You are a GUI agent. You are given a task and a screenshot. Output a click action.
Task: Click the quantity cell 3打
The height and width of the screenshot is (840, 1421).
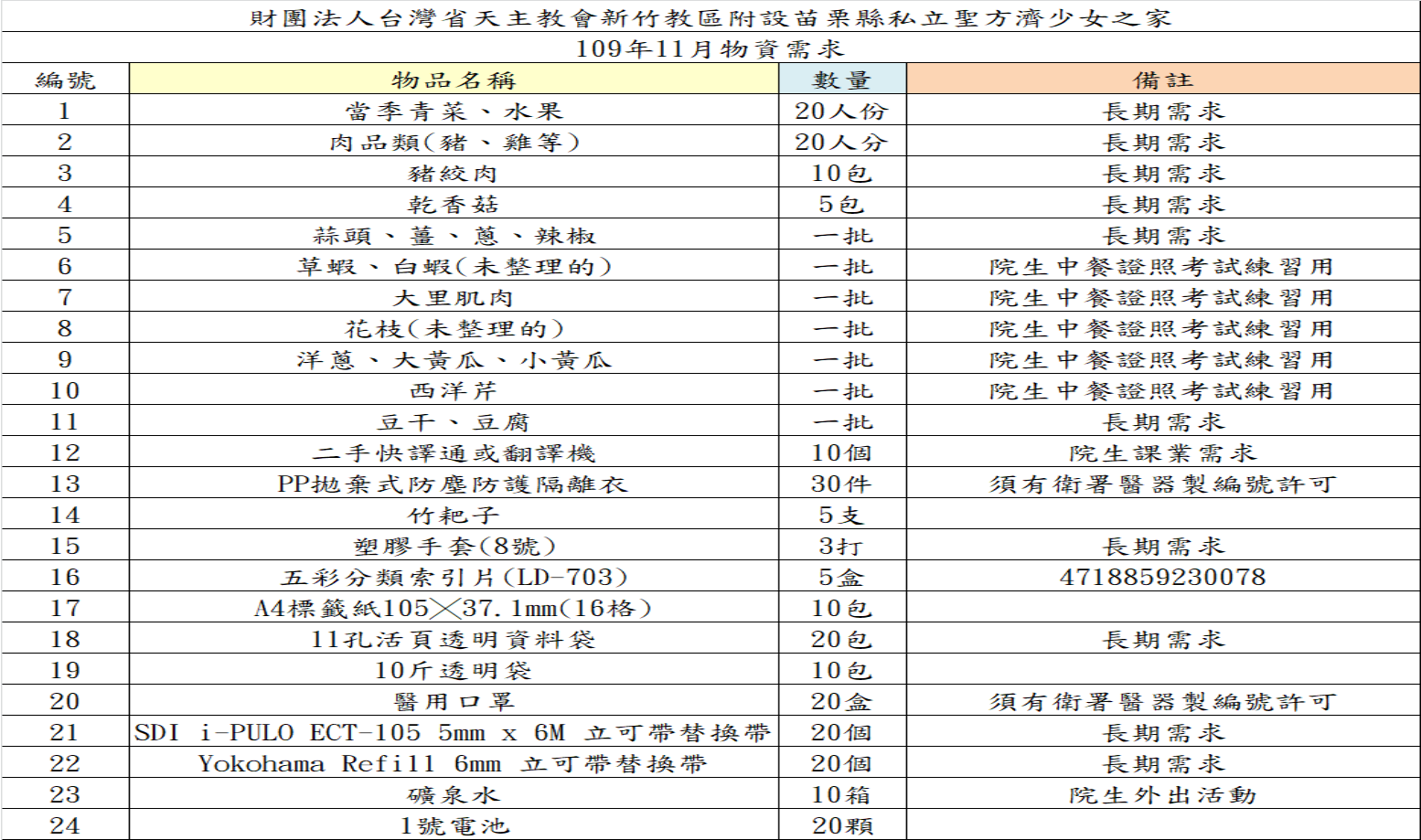click(x=842, y=546)
